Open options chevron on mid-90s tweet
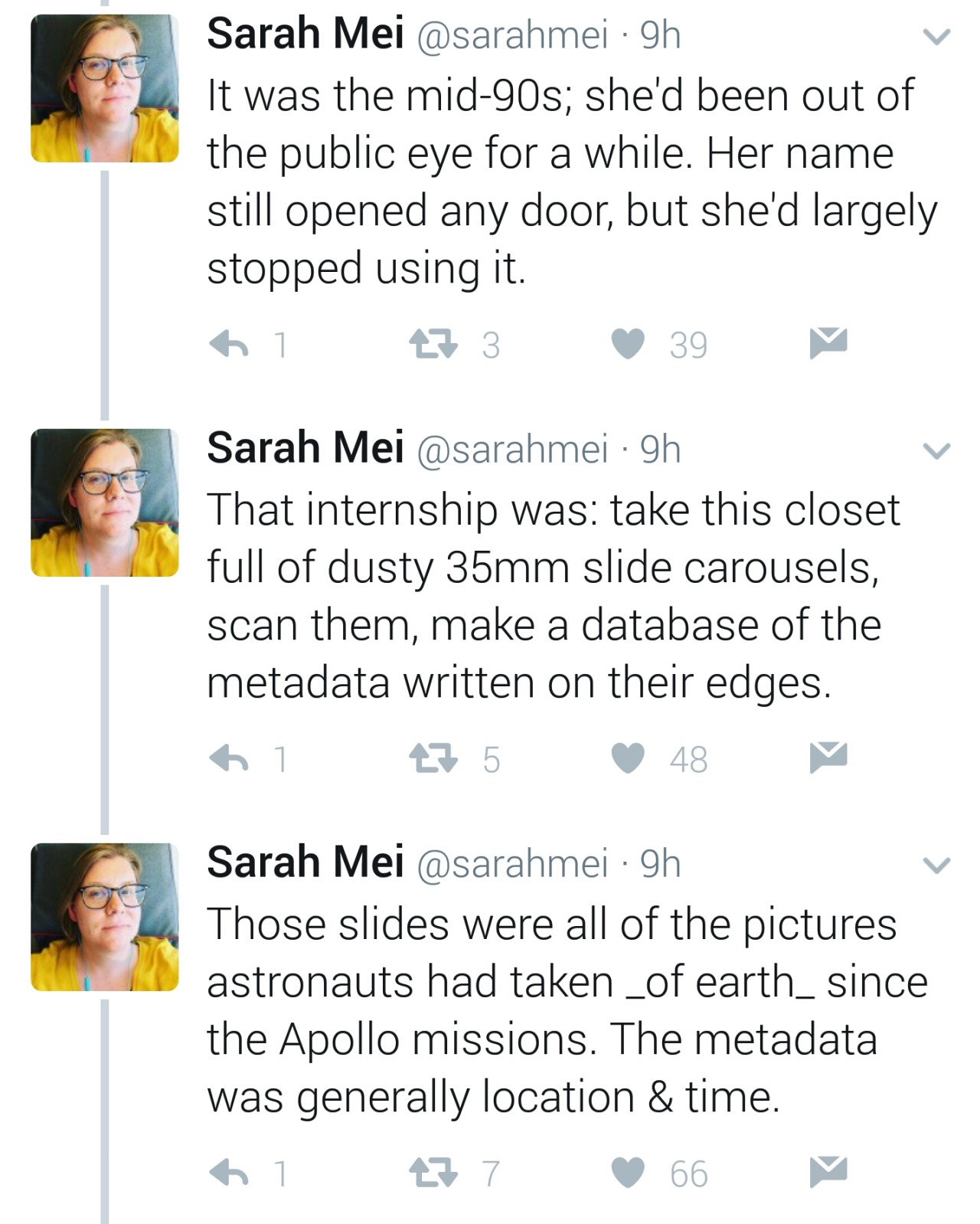 pyautogui.click(x=936, y=37)
